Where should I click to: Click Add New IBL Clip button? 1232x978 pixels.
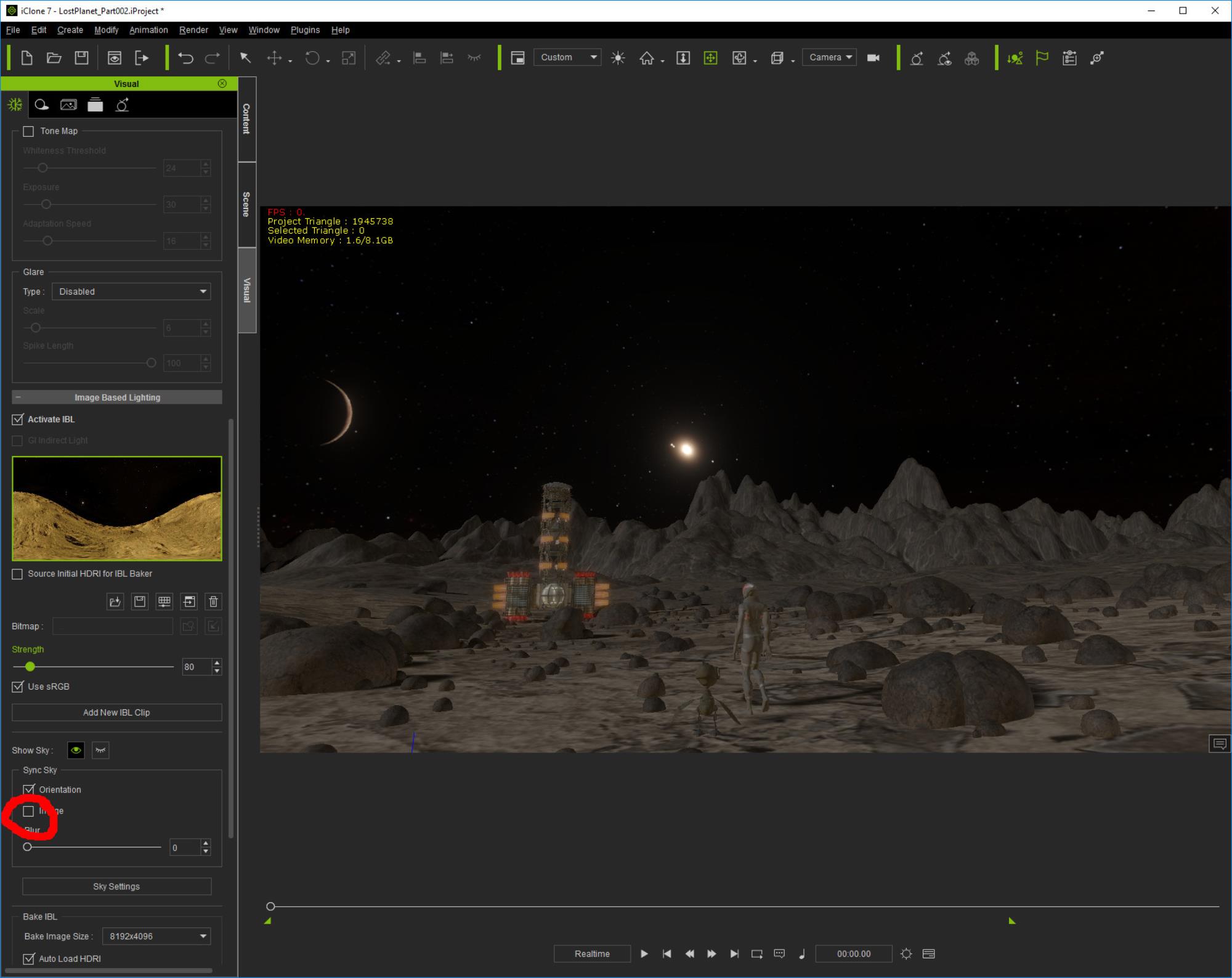(x=117, y=712)
